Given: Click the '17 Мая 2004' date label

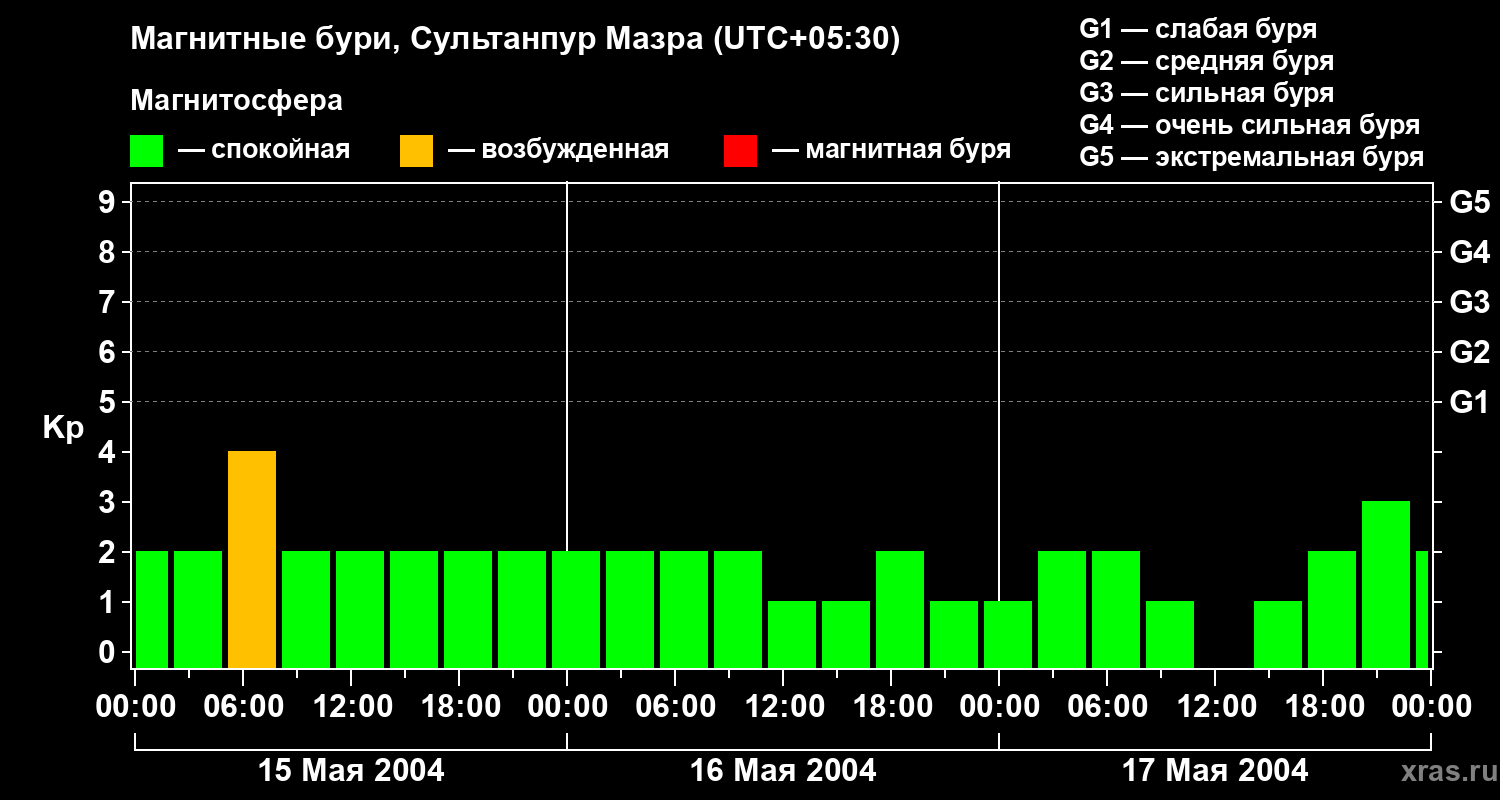Looking at the screenshot, I should [1215, 771].
